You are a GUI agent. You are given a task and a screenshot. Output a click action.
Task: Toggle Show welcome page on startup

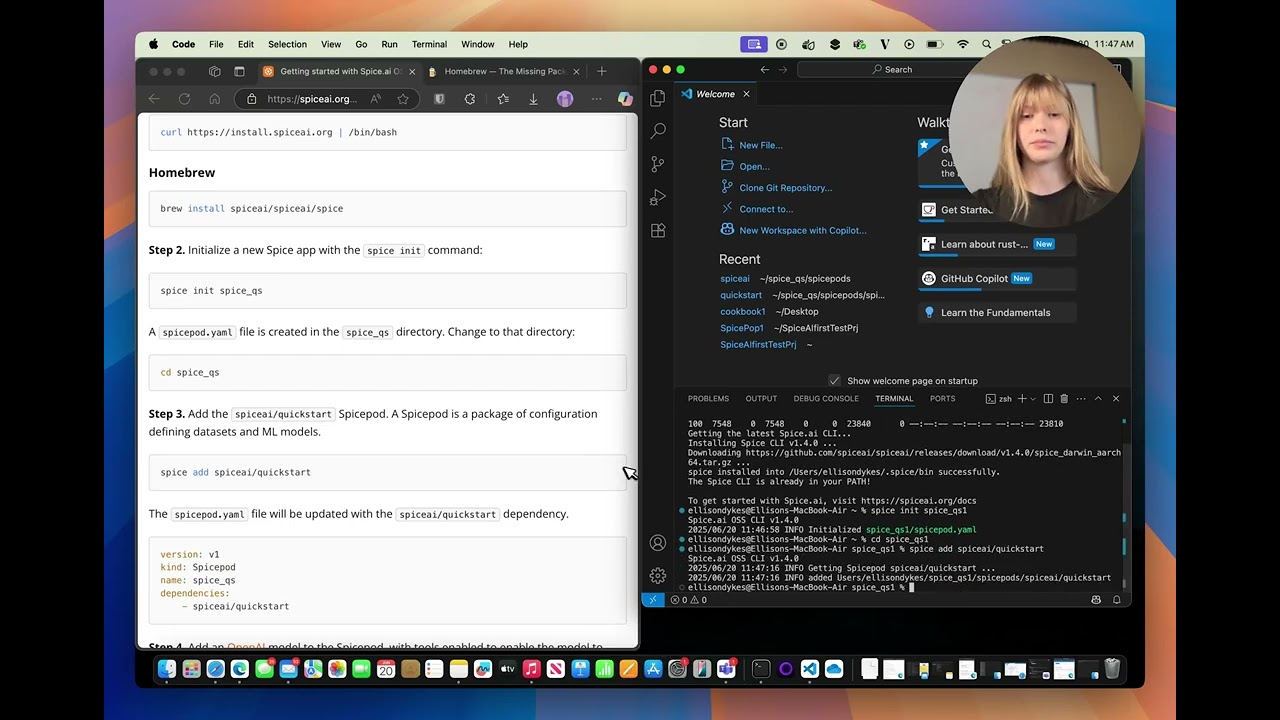[834, 381]
